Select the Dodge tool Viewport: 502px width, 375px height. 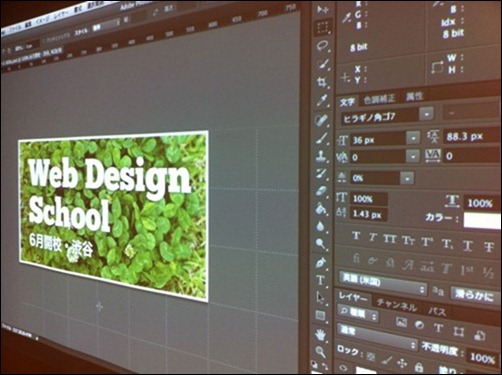tap(321, 244)
